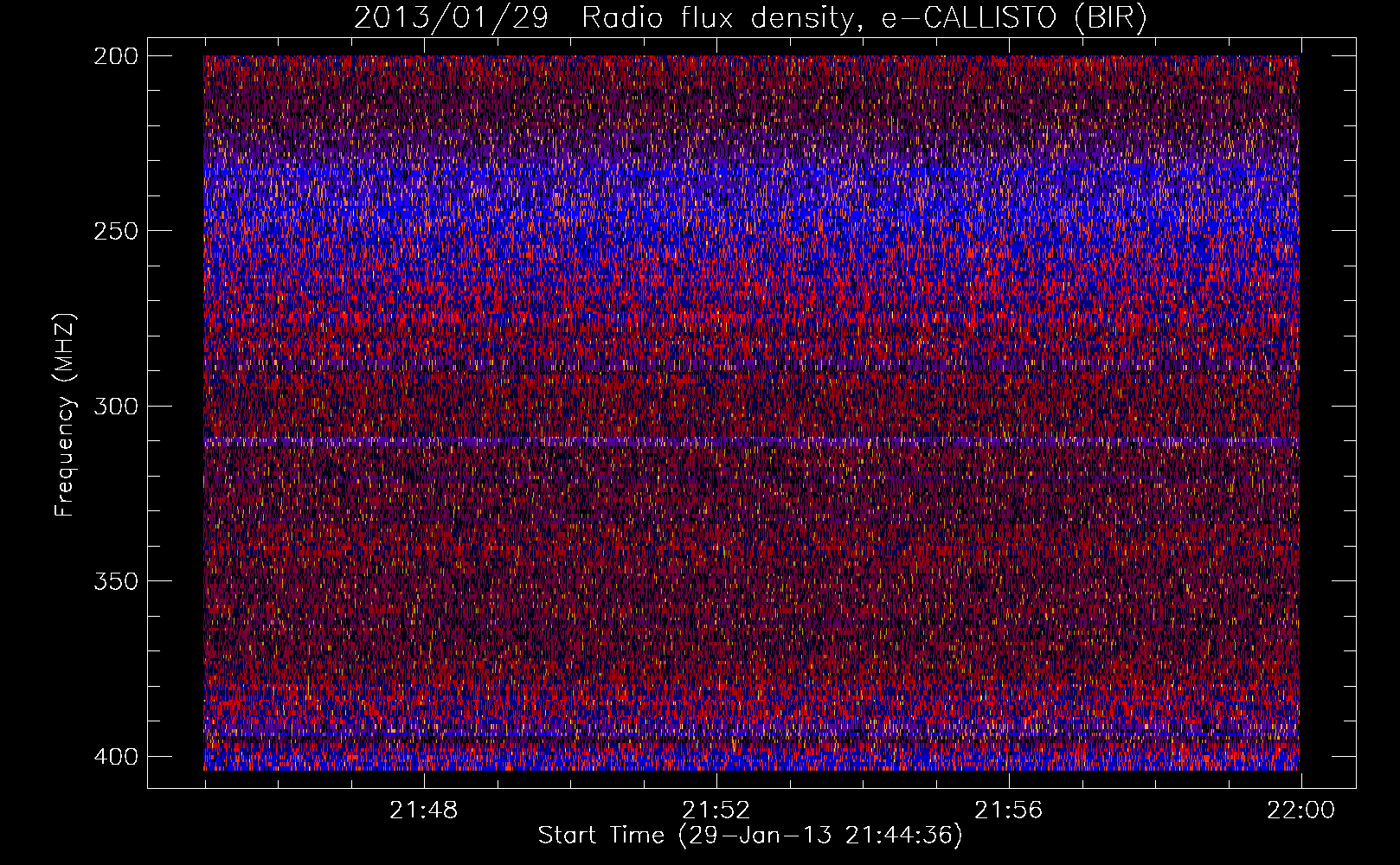Click the 21:56 time tick label

click(x=1009, y=811)
